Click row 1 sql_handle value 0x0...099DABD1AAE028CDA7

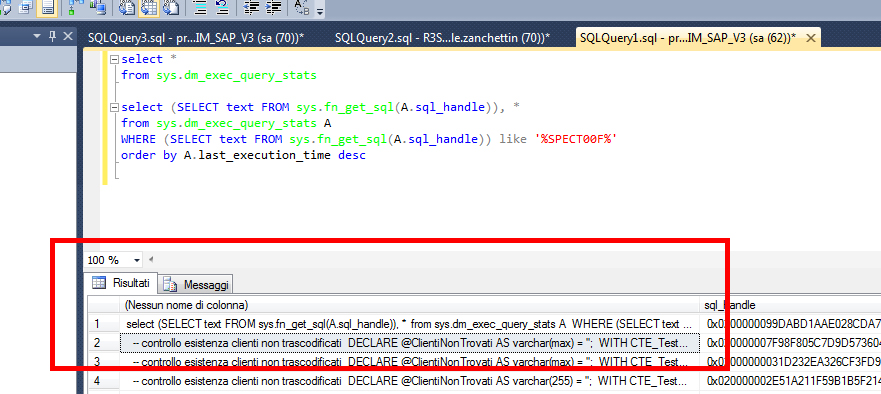790,324
